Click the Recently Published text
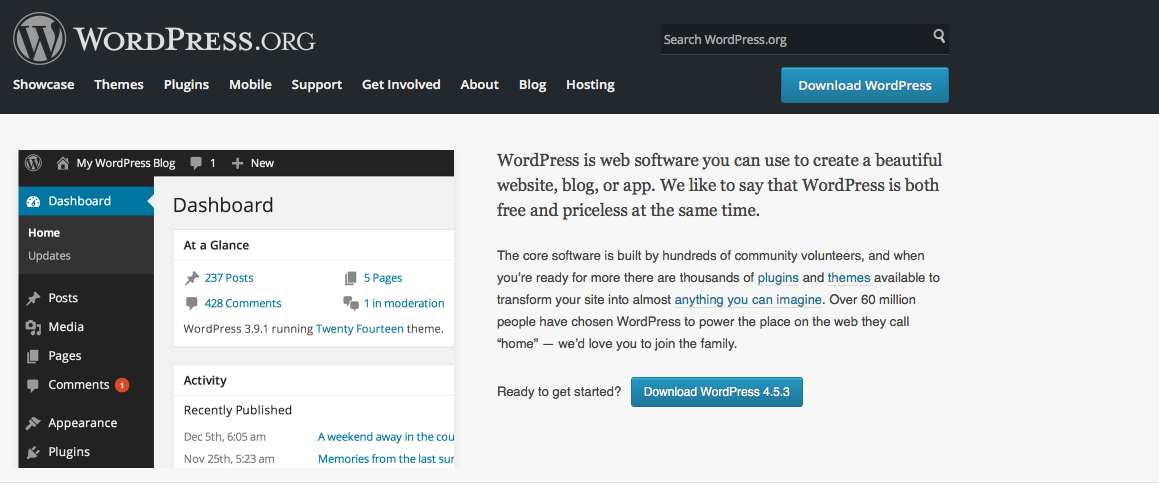The image size is (1159, 493). pyautogui.click(x=238, y=410)
